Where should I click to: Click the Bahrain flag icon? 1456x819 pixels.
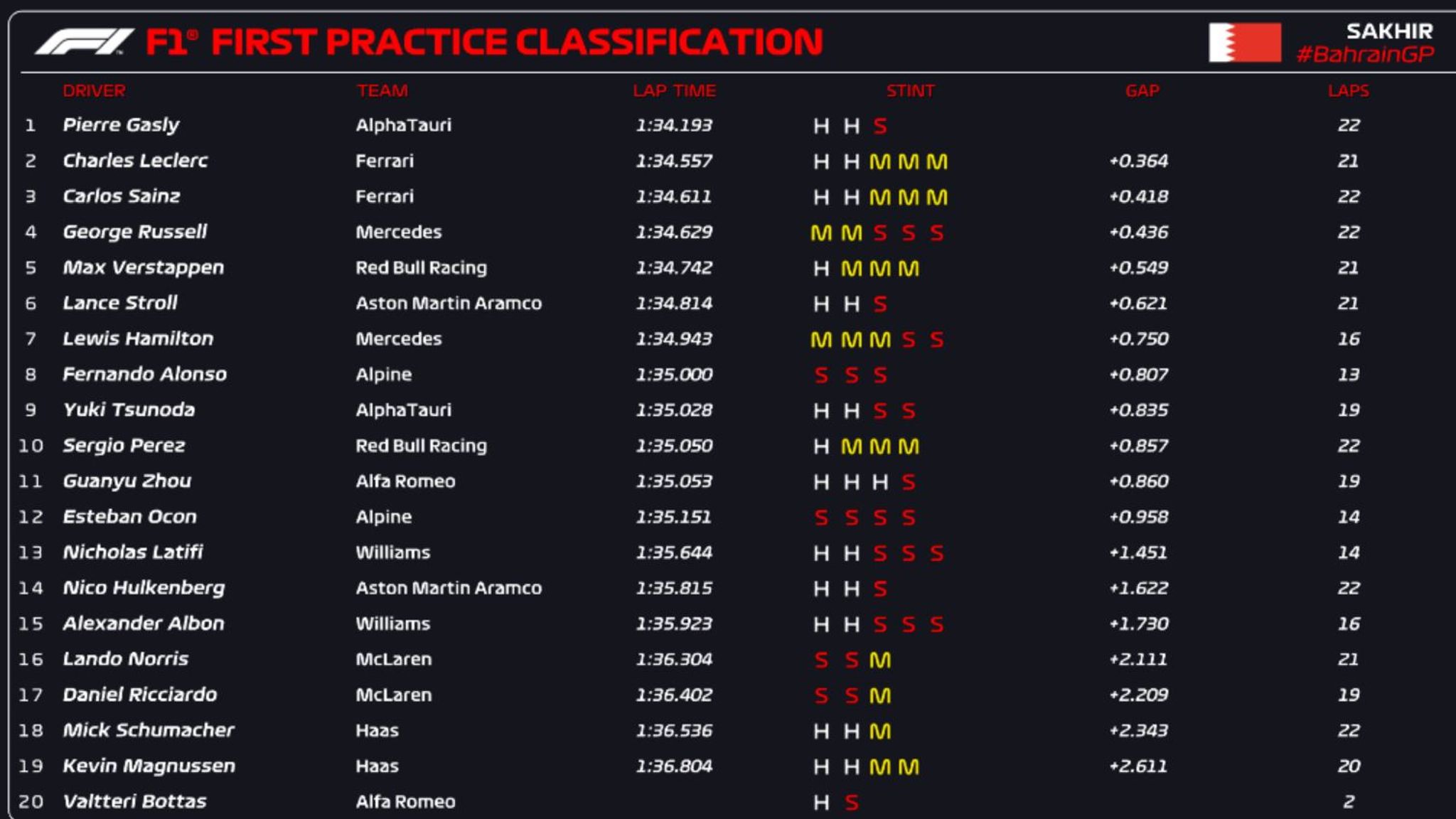[x=1244, y=43]
